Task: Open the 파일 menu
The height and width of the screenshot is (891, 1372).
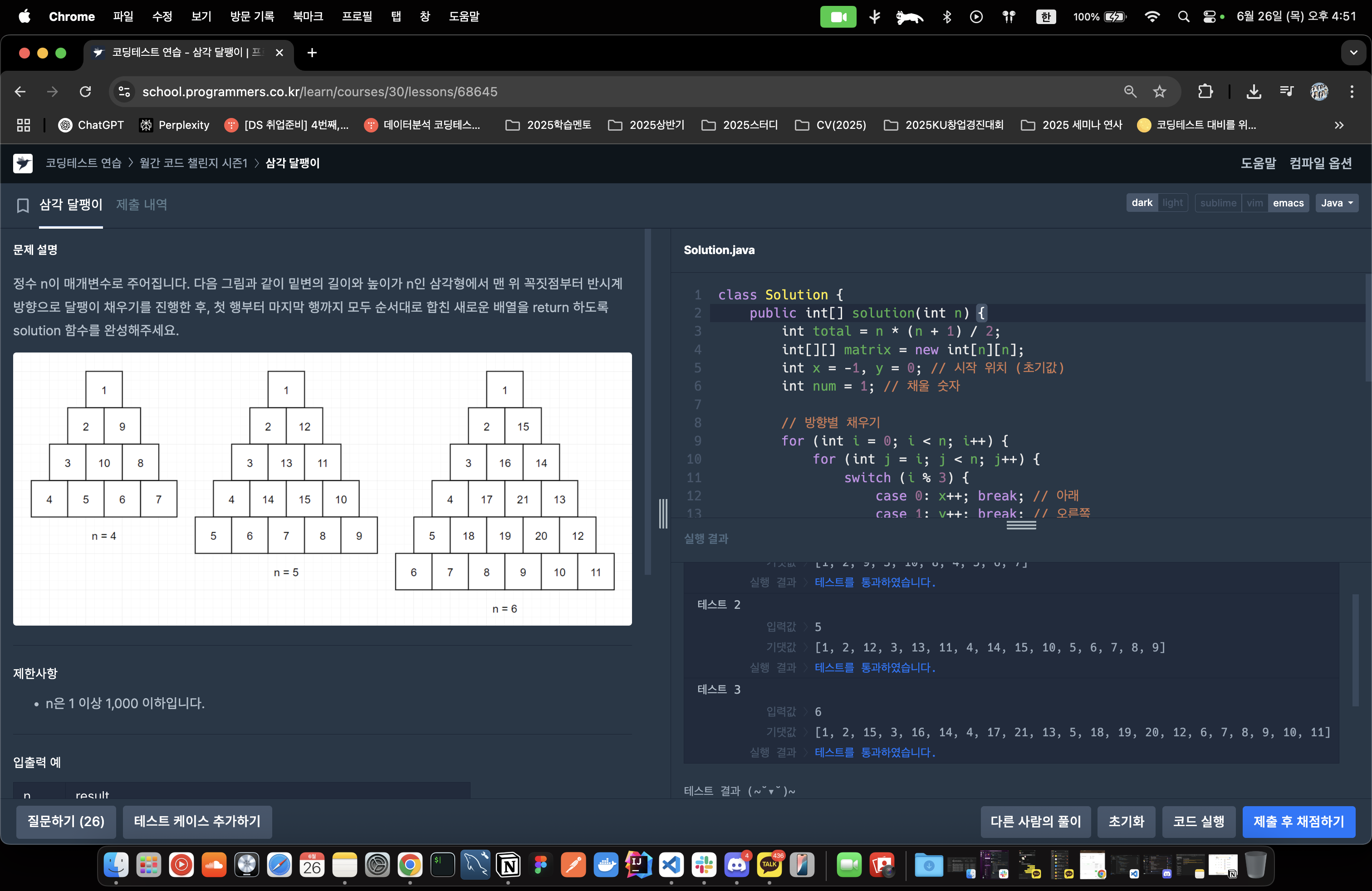Action: coord(123,17)
